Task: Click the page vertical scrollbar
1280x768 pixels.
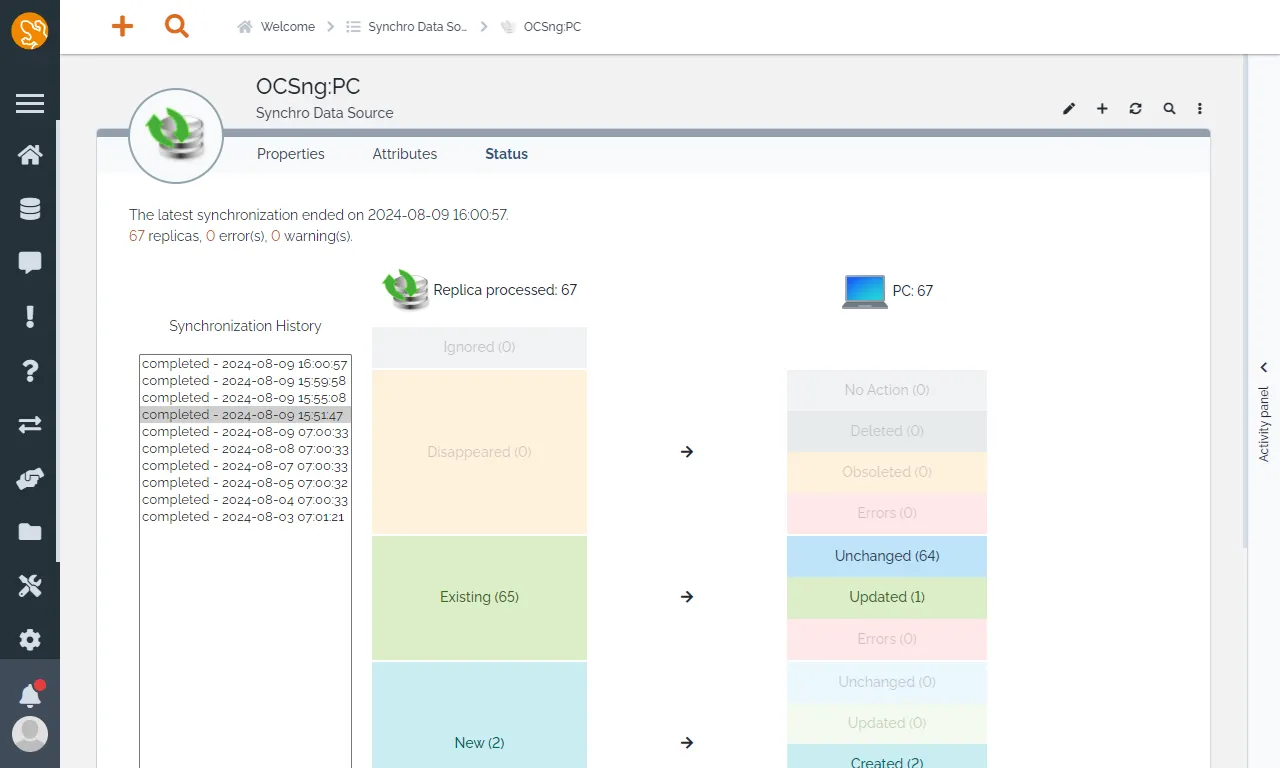Action: click(1245, 300)
